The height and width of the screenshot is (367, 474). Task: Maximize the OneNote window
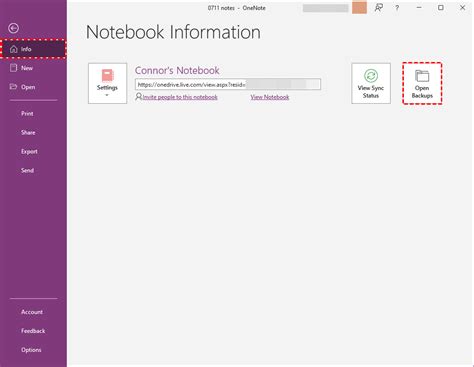click(441, 7)
